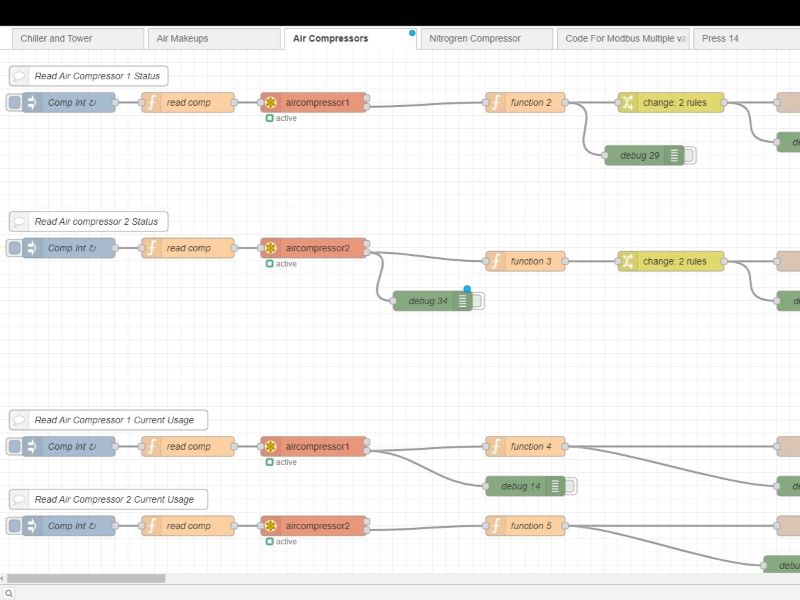The width and height of the screenshot is (800, 600).
Task: Click the debug 29 list icon
Action: pos(674,156)
